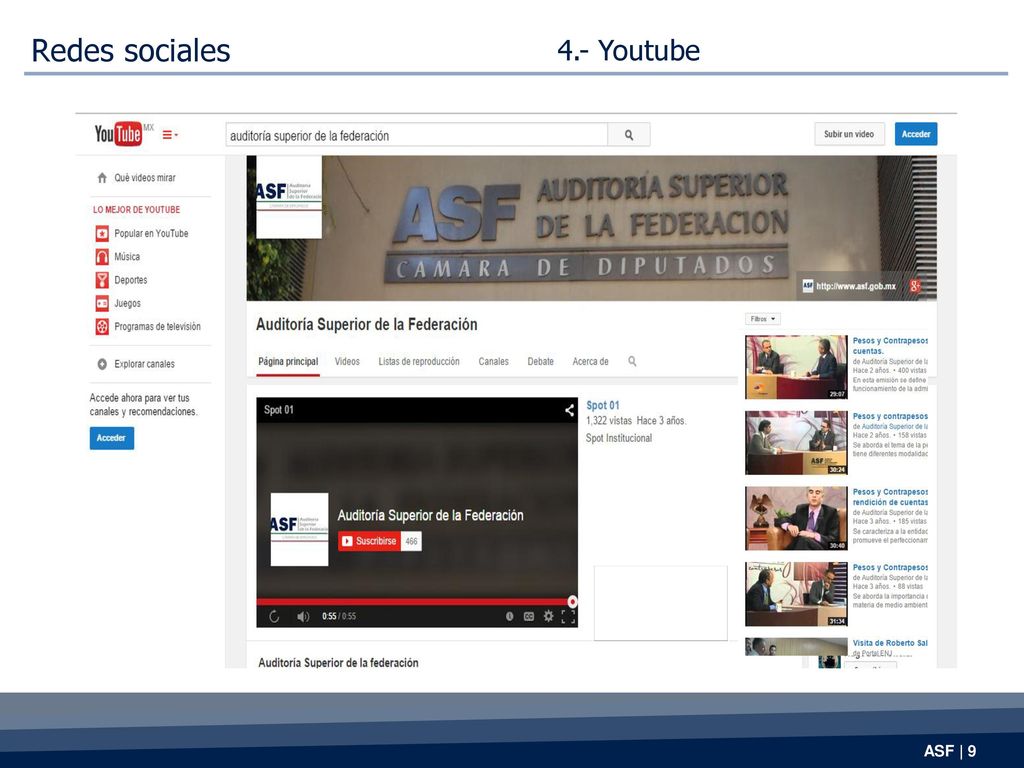Select the Deportes sidebar icon
The image size is (1024, 768).
pos(102,280)
